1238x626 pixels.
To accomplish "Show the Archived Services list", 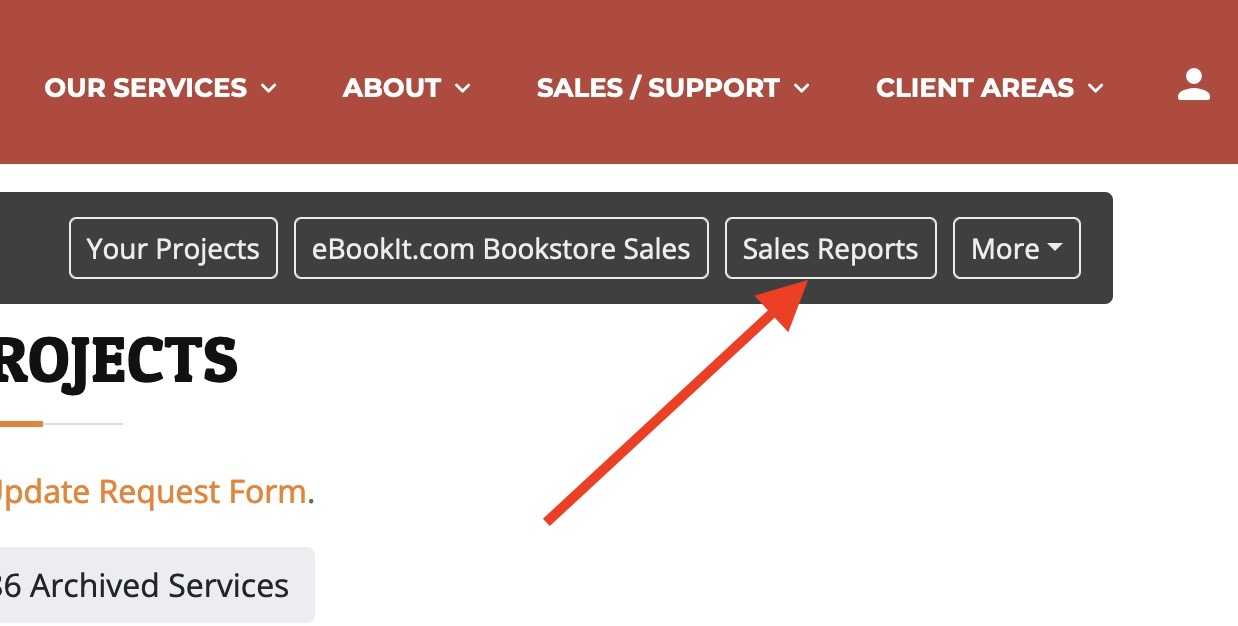I will point(157,585).
